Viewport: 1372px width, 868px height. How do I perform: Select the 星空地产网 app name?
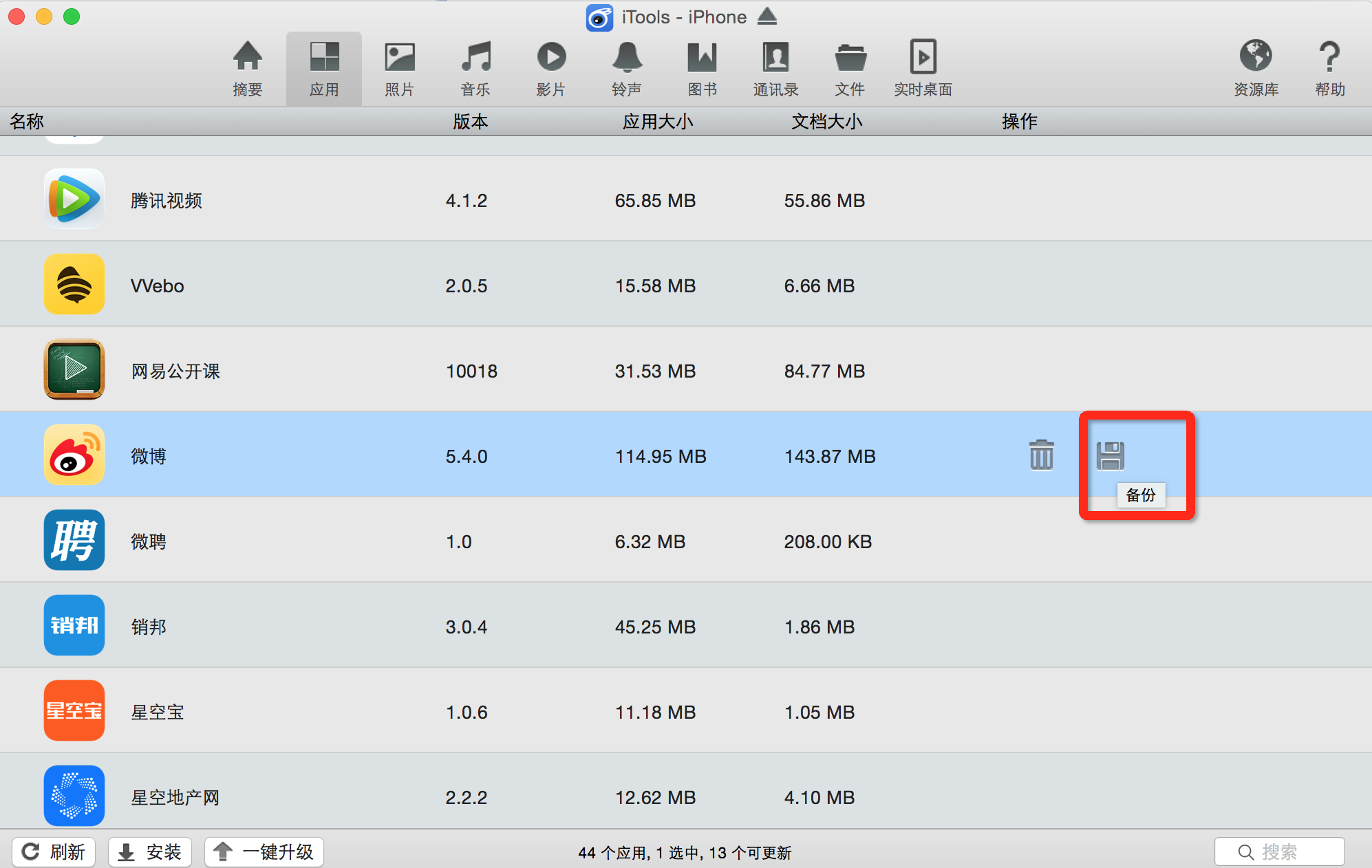pos(175,798)
